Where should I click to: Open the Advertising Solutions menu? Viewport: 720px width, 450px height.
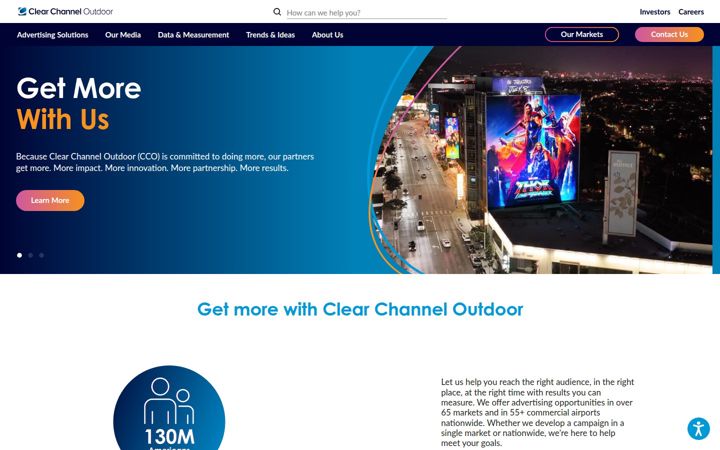click(52, 35)
